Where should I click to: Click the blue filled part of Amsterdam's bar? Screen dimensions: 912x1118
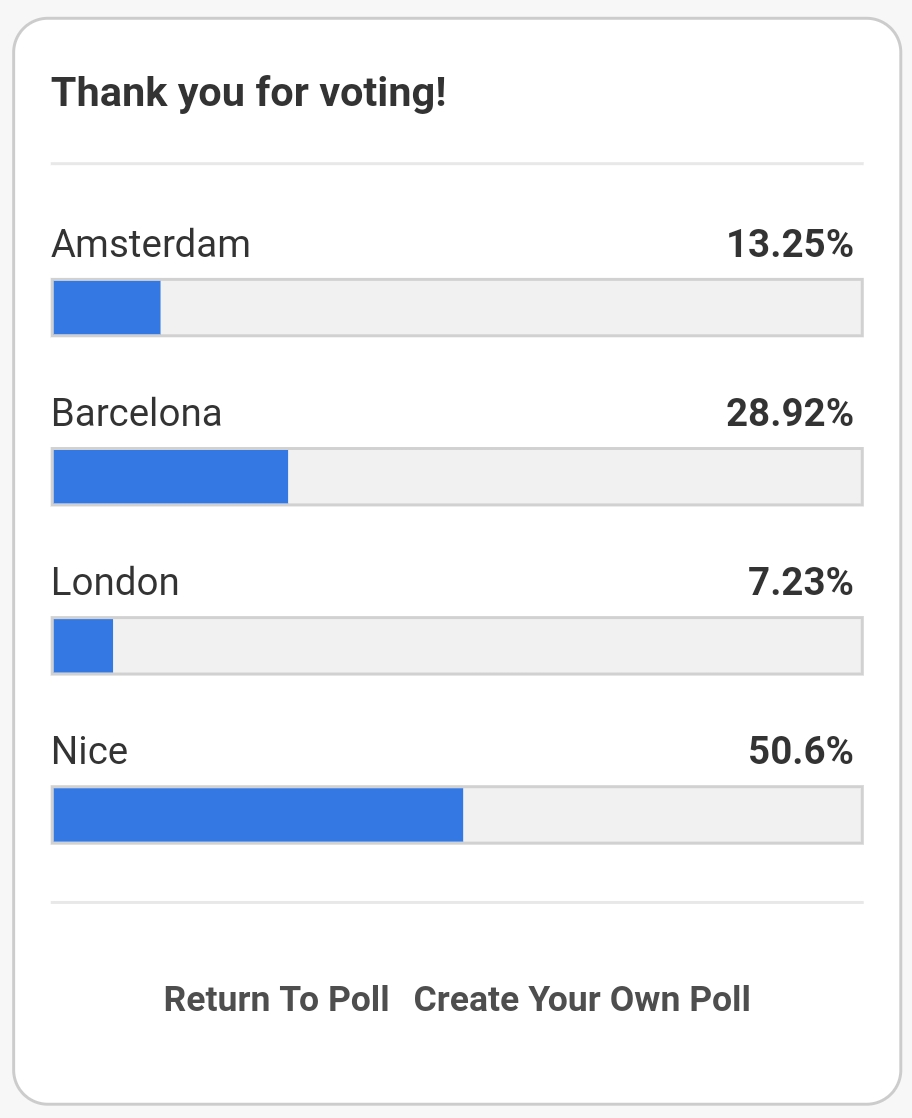click(107, 308)
